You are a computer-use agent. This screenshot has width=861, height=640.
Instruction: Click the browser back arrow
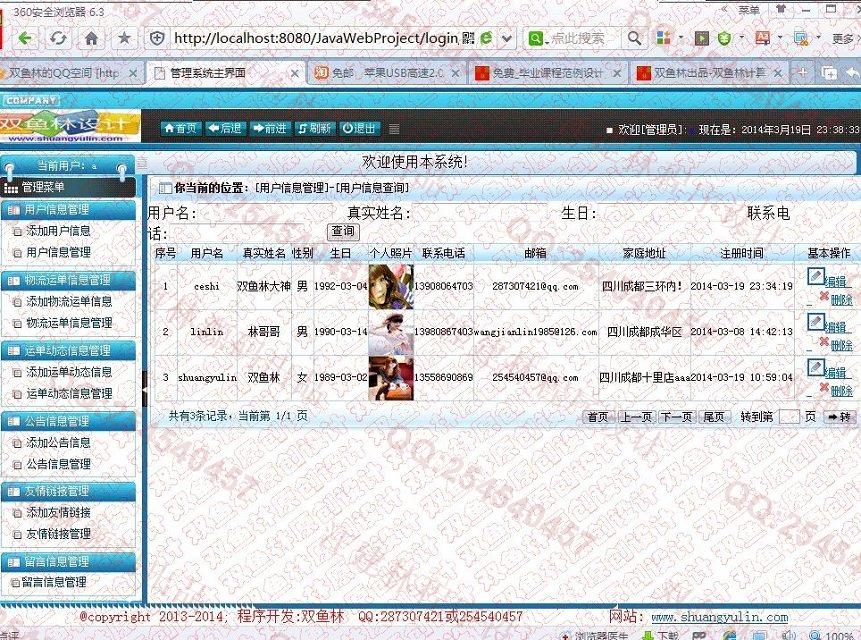pyautogui.click(x=25, y=38)
